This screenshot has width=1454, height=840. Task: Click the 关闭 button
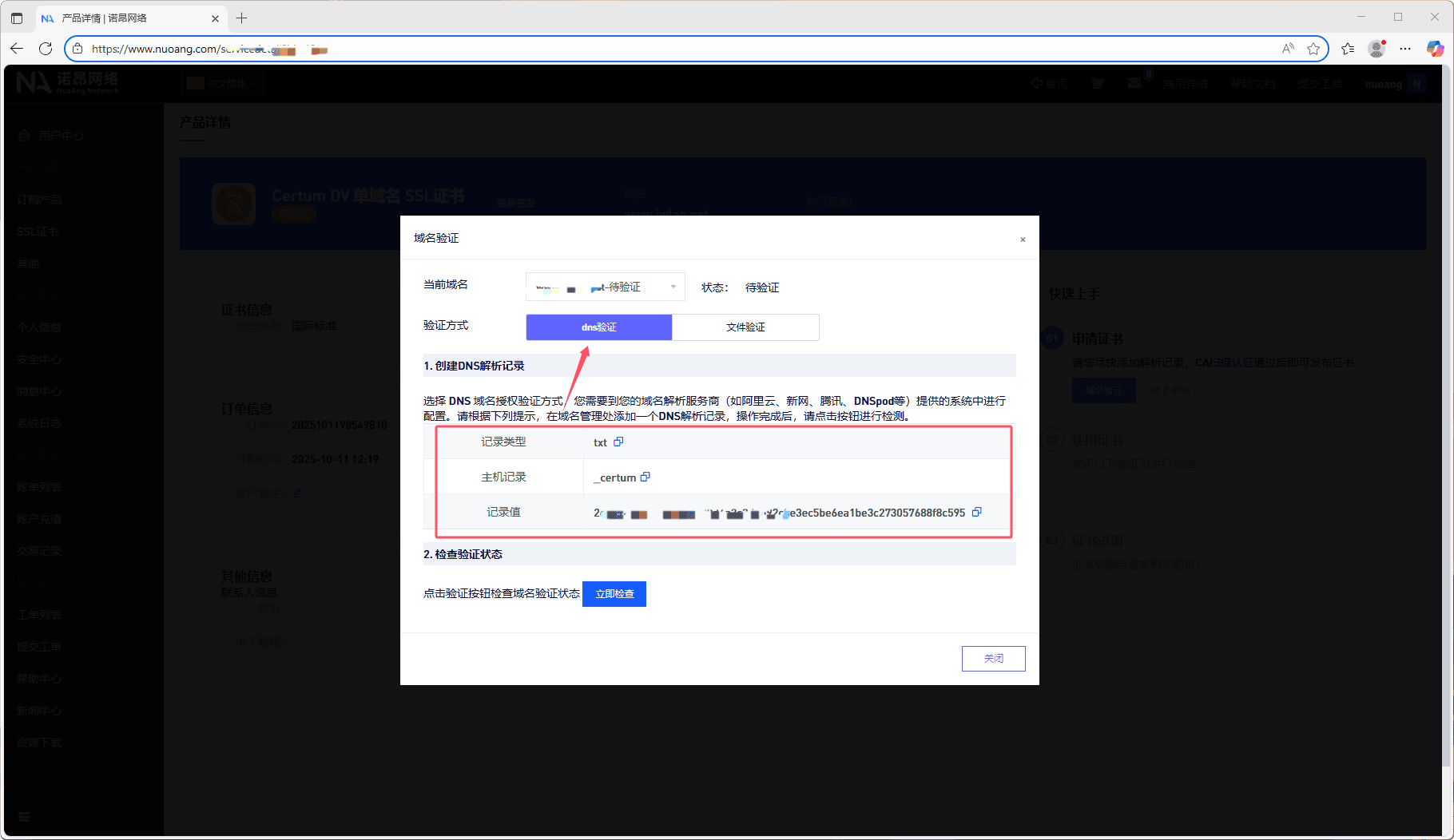tap(993, 659)
